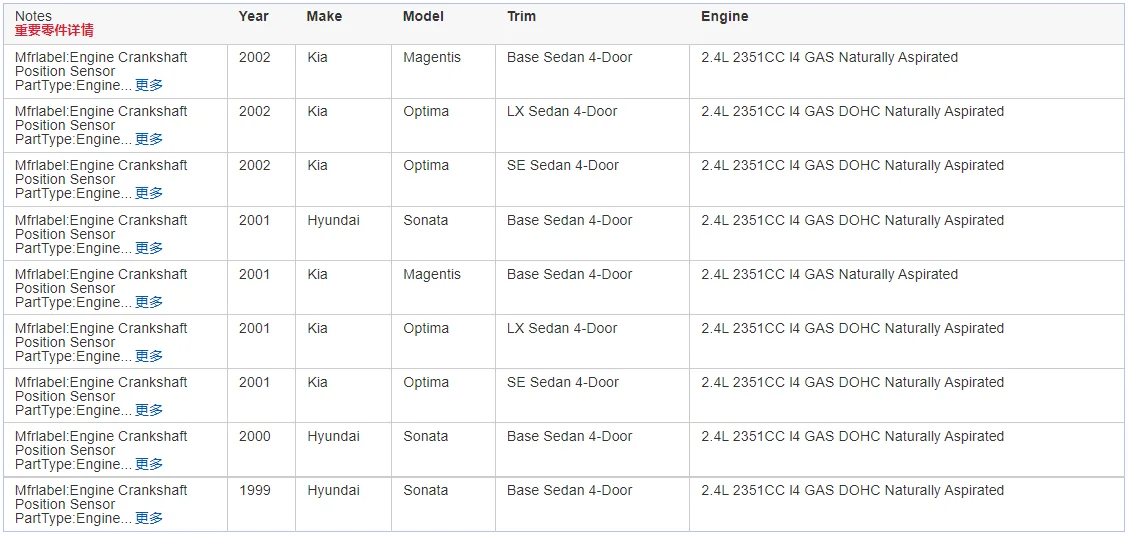Select the Trim column header

click(522, 16)
